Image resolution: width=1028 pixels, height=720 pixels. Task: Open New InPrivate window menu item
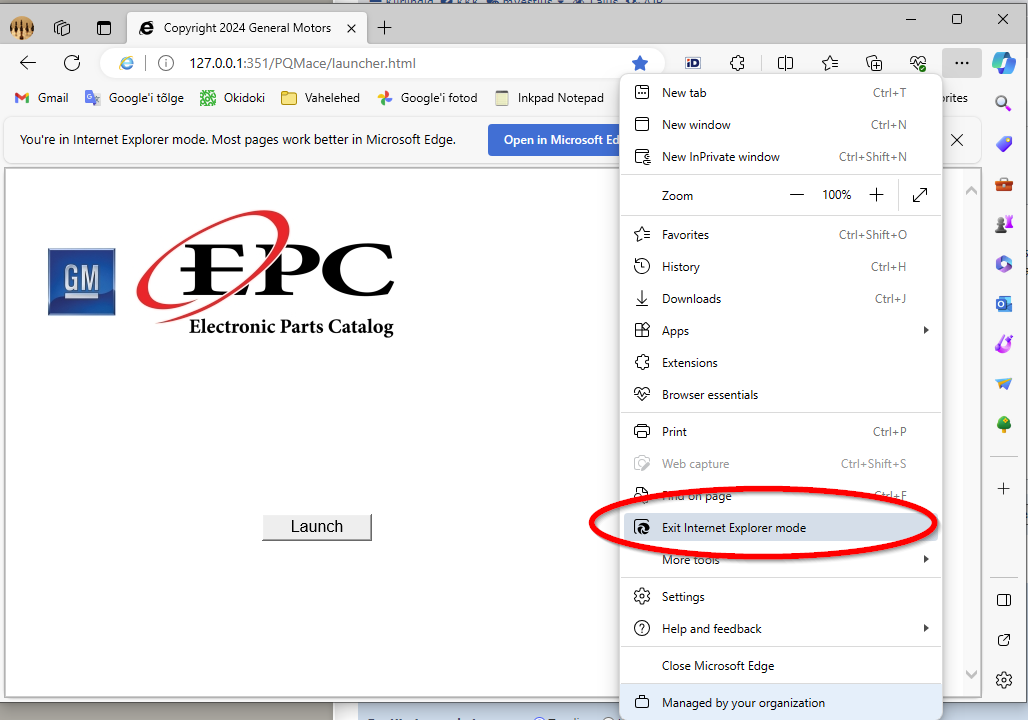click(720, 157)
